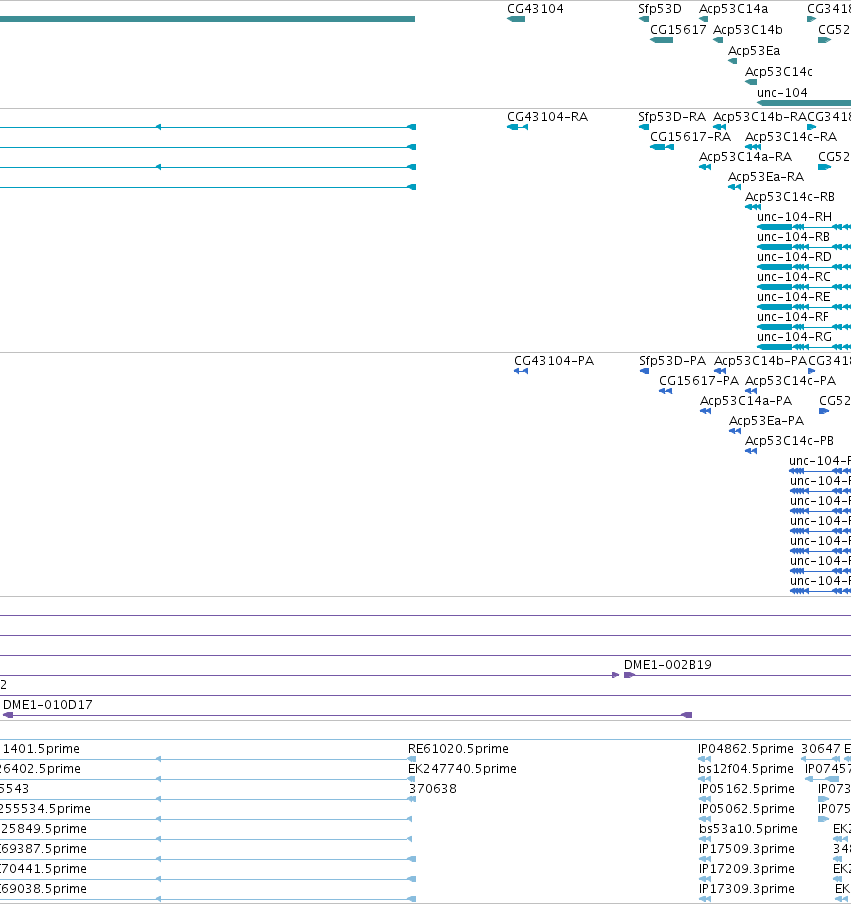Click the teal CG15617 gene arrow glyph
851x904 pixels.
point(661,40)
